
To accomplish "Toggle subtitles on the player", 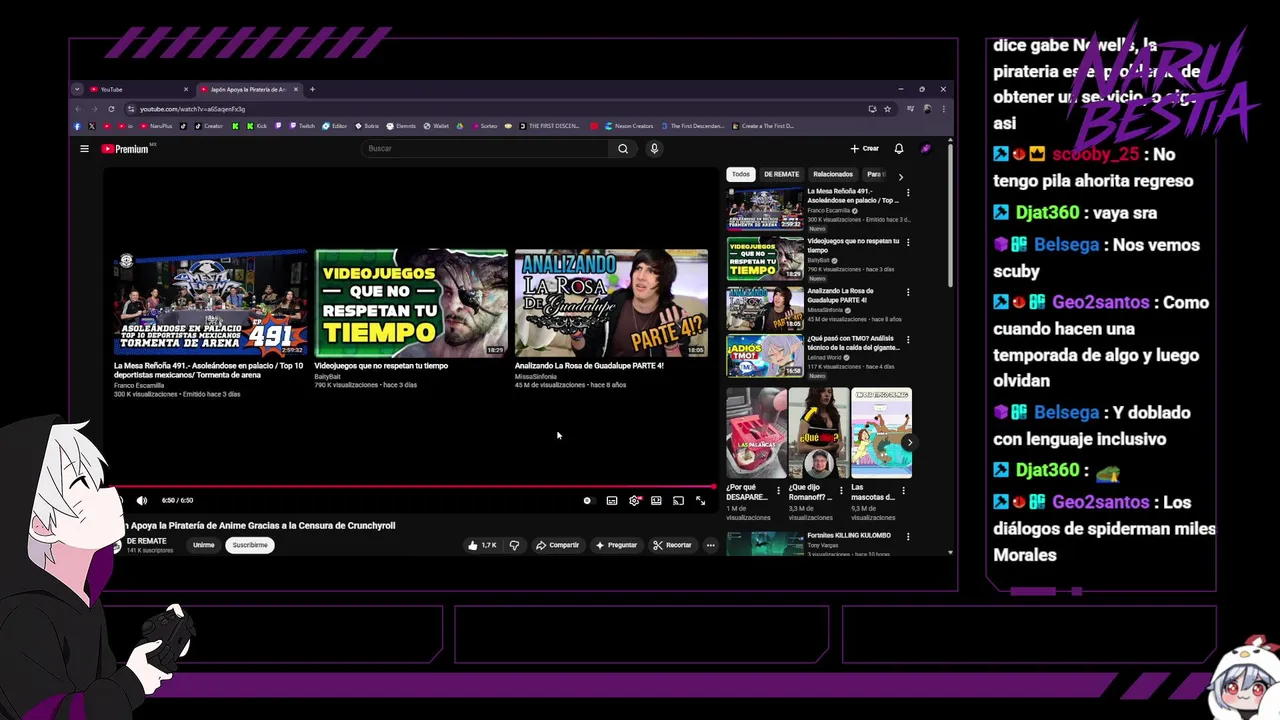I will pyautogui.click(x=612, y=500).
